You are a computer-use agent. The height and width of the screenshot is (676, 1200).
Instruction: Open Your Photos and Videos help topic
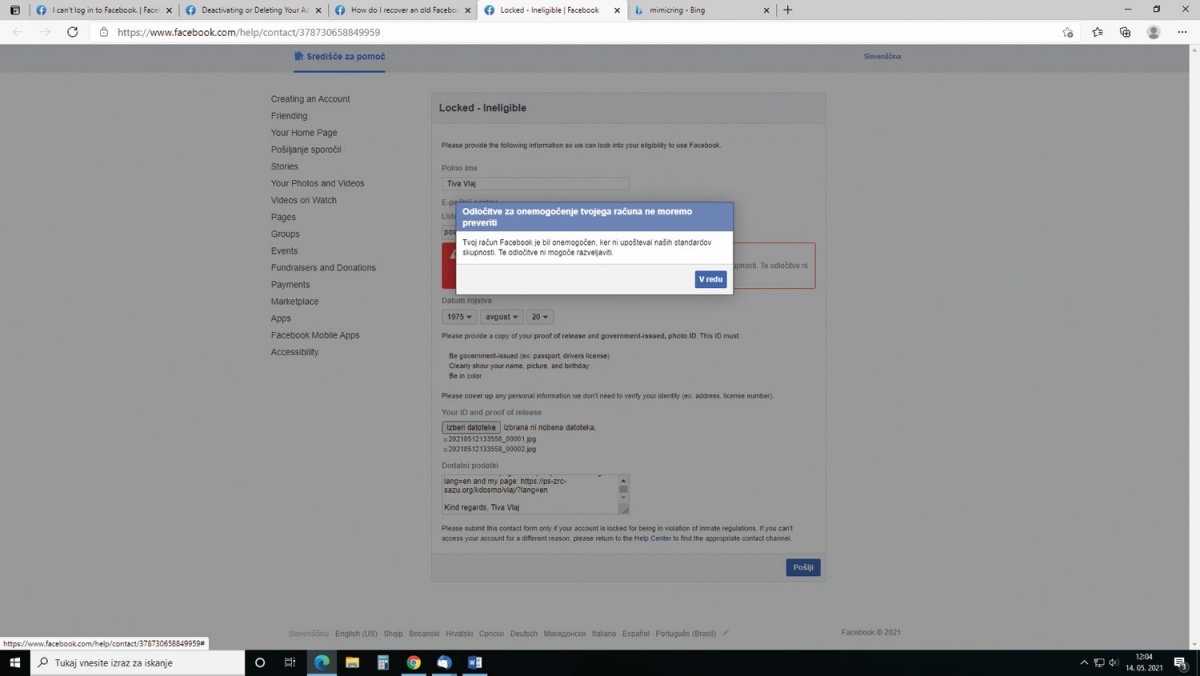317,184
